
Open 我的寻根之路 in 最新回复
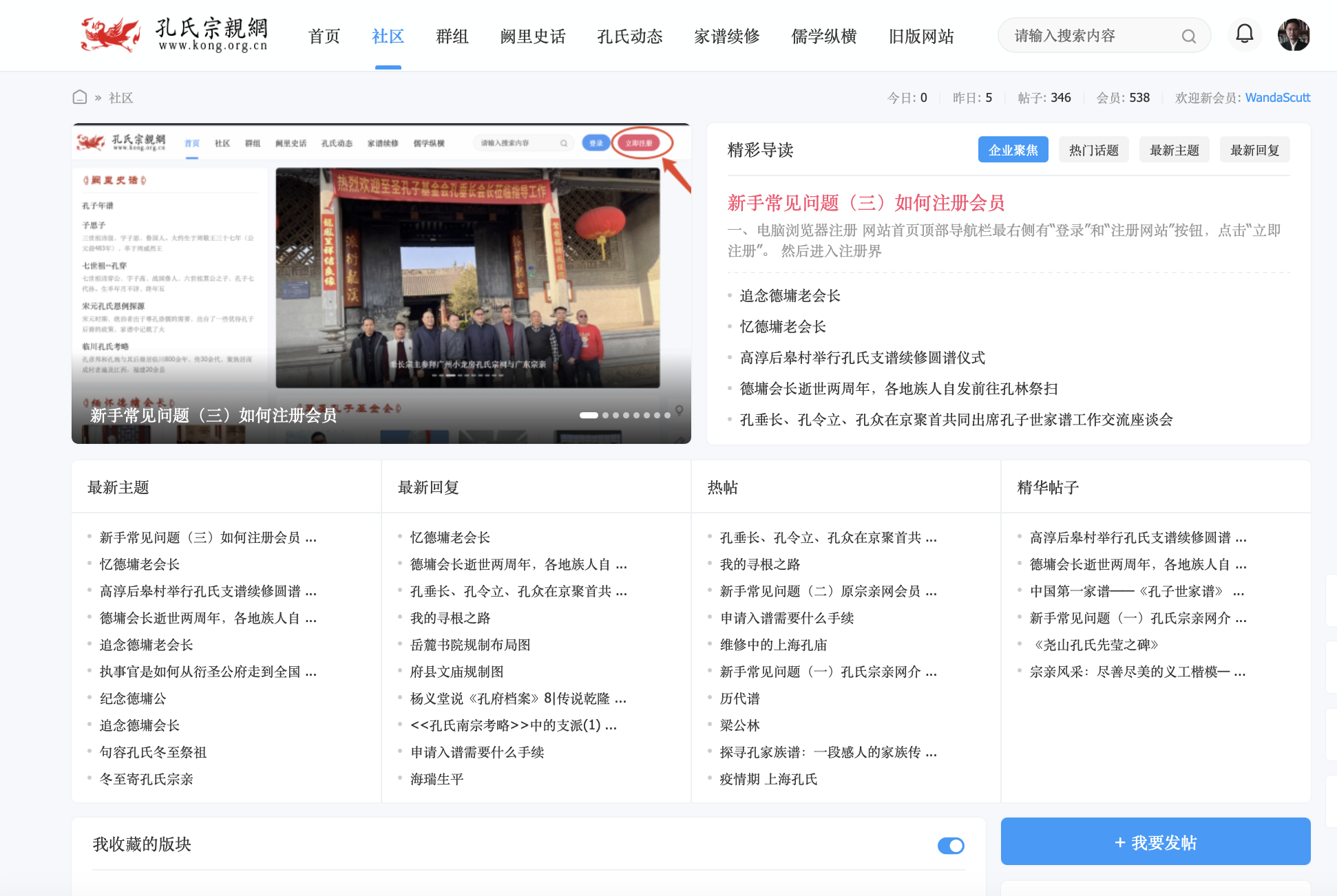pyautogui.click(x=450, y=618)
